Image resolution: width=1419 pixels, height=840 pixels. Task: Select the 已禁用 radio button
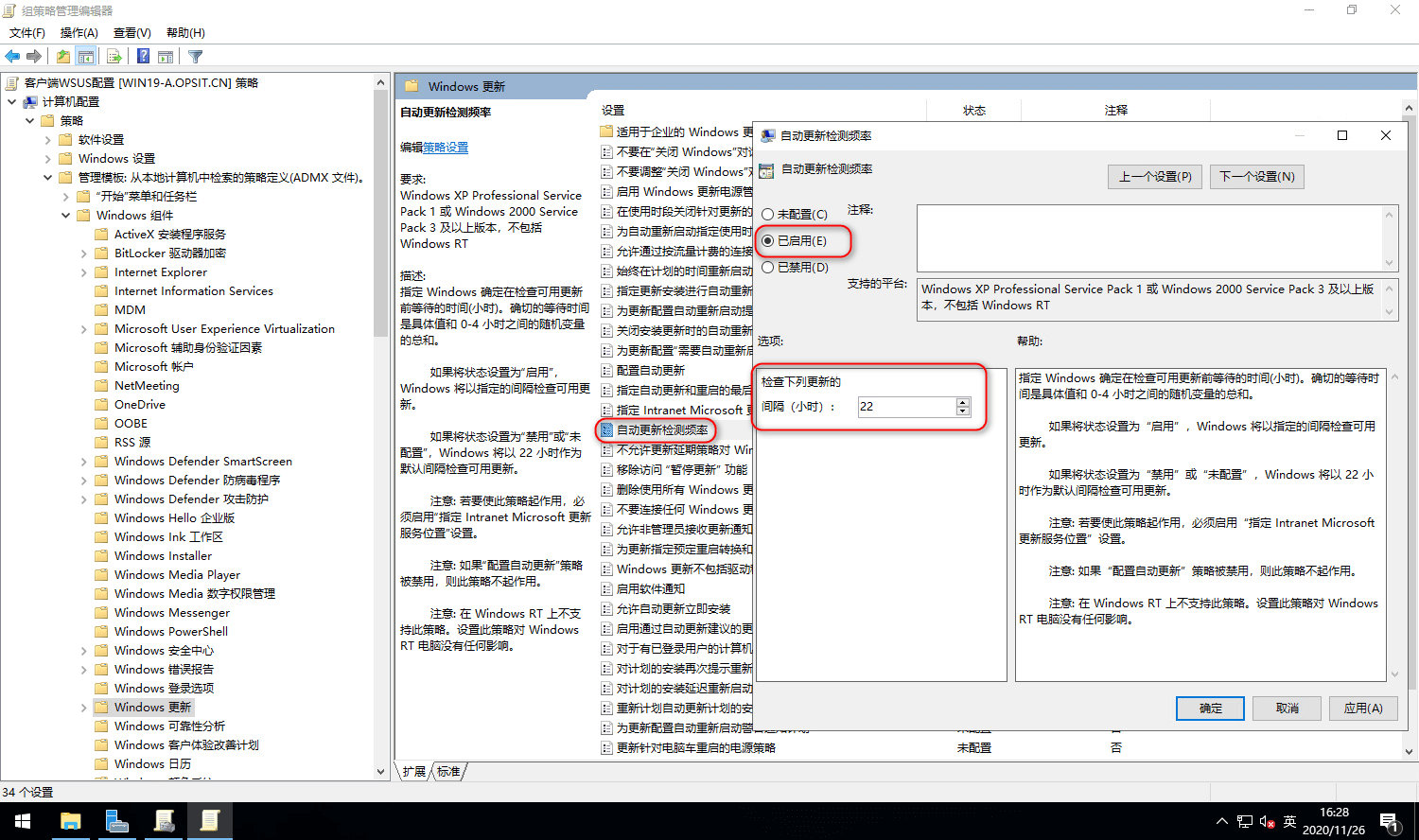(767, 269)
